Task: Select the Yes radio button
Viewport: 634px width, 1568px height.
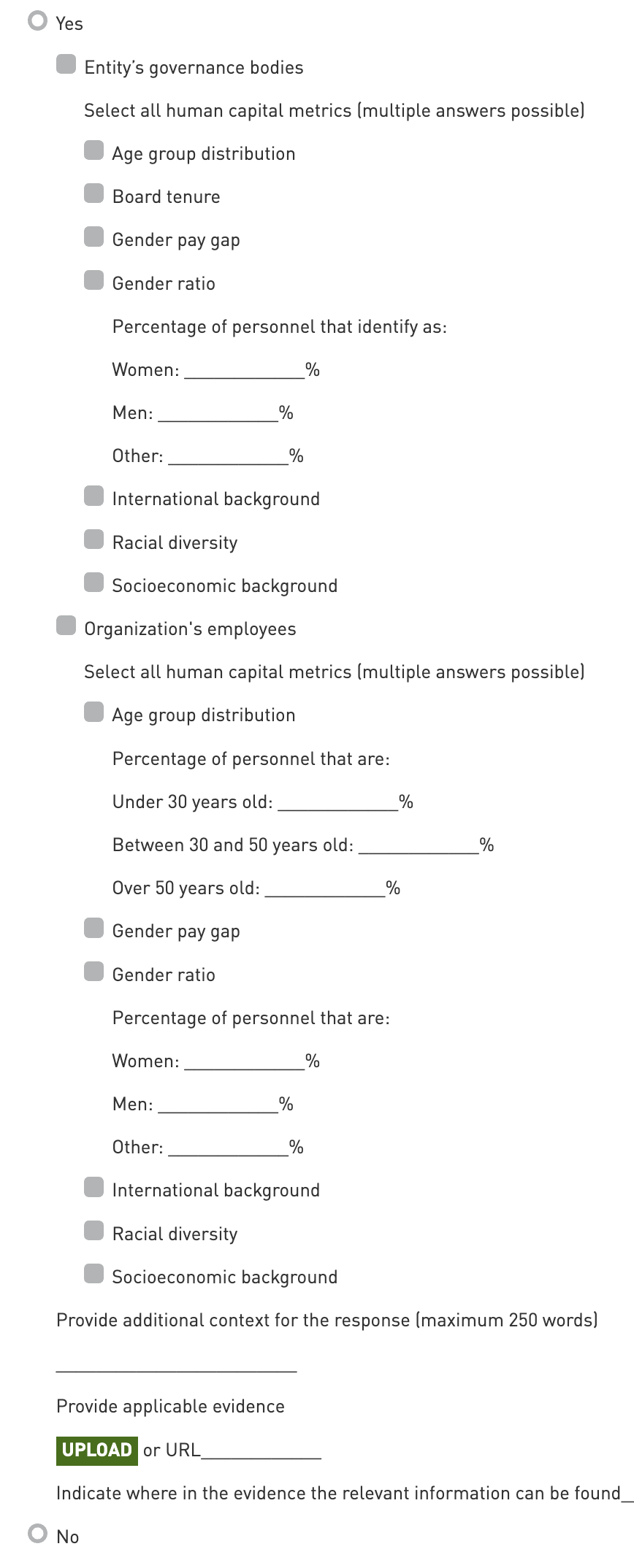Action: [x=37, y=21]
